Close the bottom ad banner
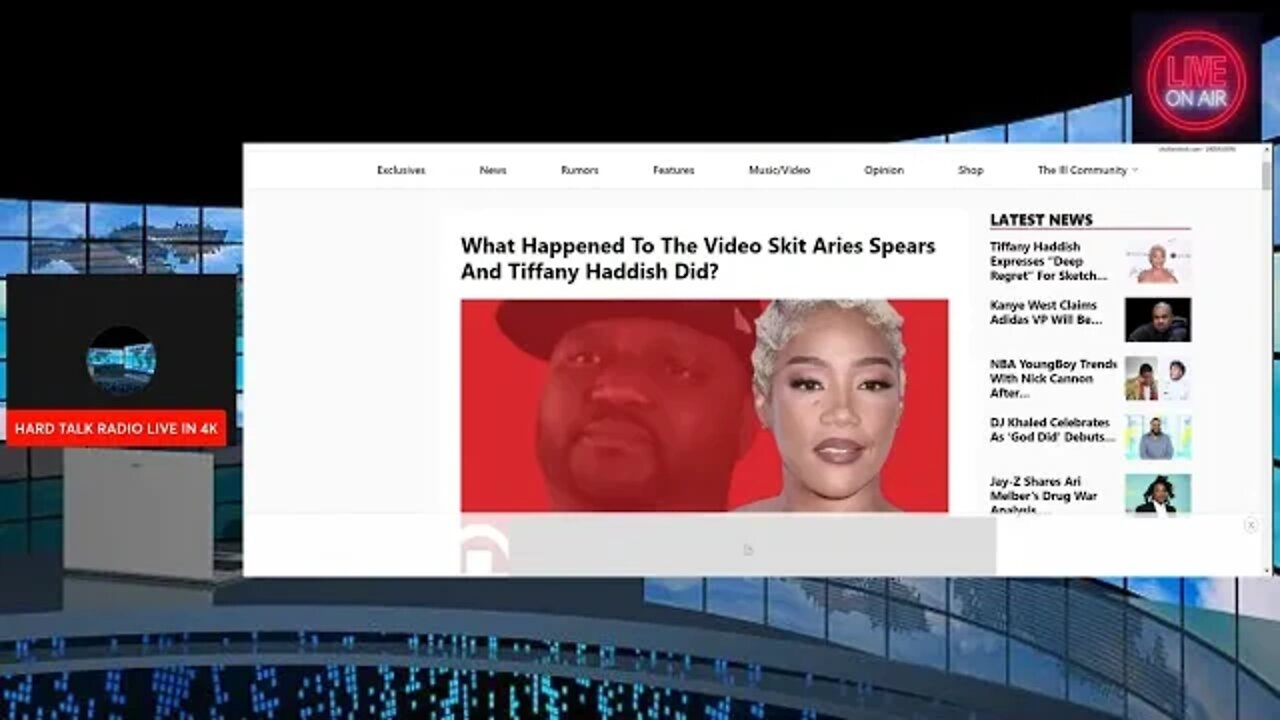 [1250, 525]
